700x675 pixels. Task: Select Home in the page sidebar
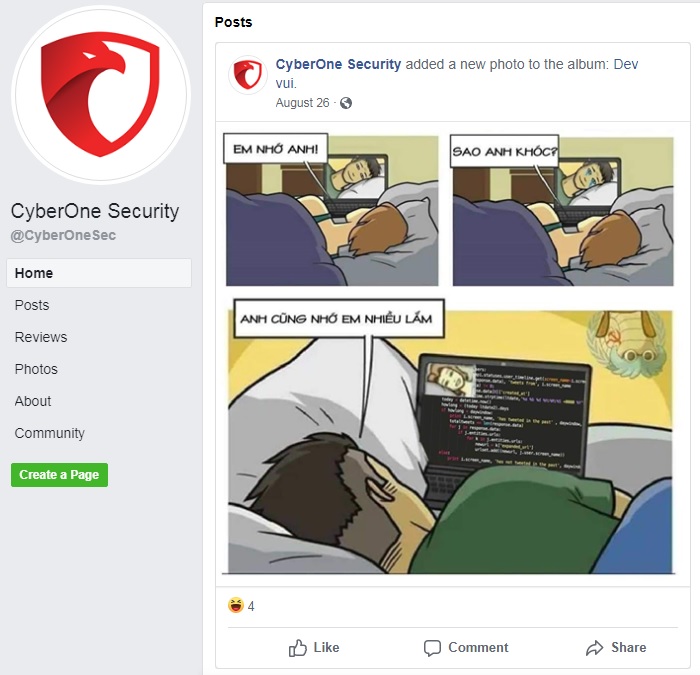click(99, 273)
